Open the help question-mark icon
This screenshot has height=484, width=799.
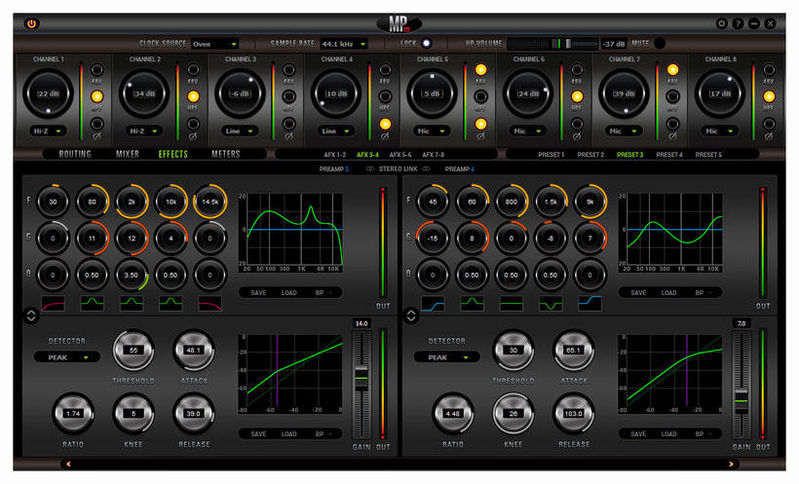[x=737, y=23]
